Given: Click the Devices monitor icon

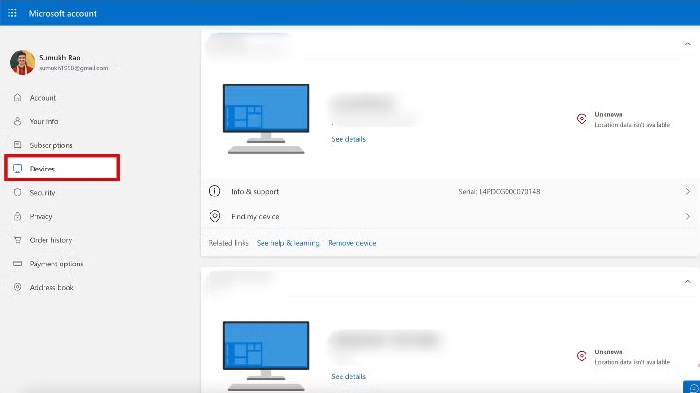Looking at the screenshot, I should pyautogui.click(x=17, y=168).
